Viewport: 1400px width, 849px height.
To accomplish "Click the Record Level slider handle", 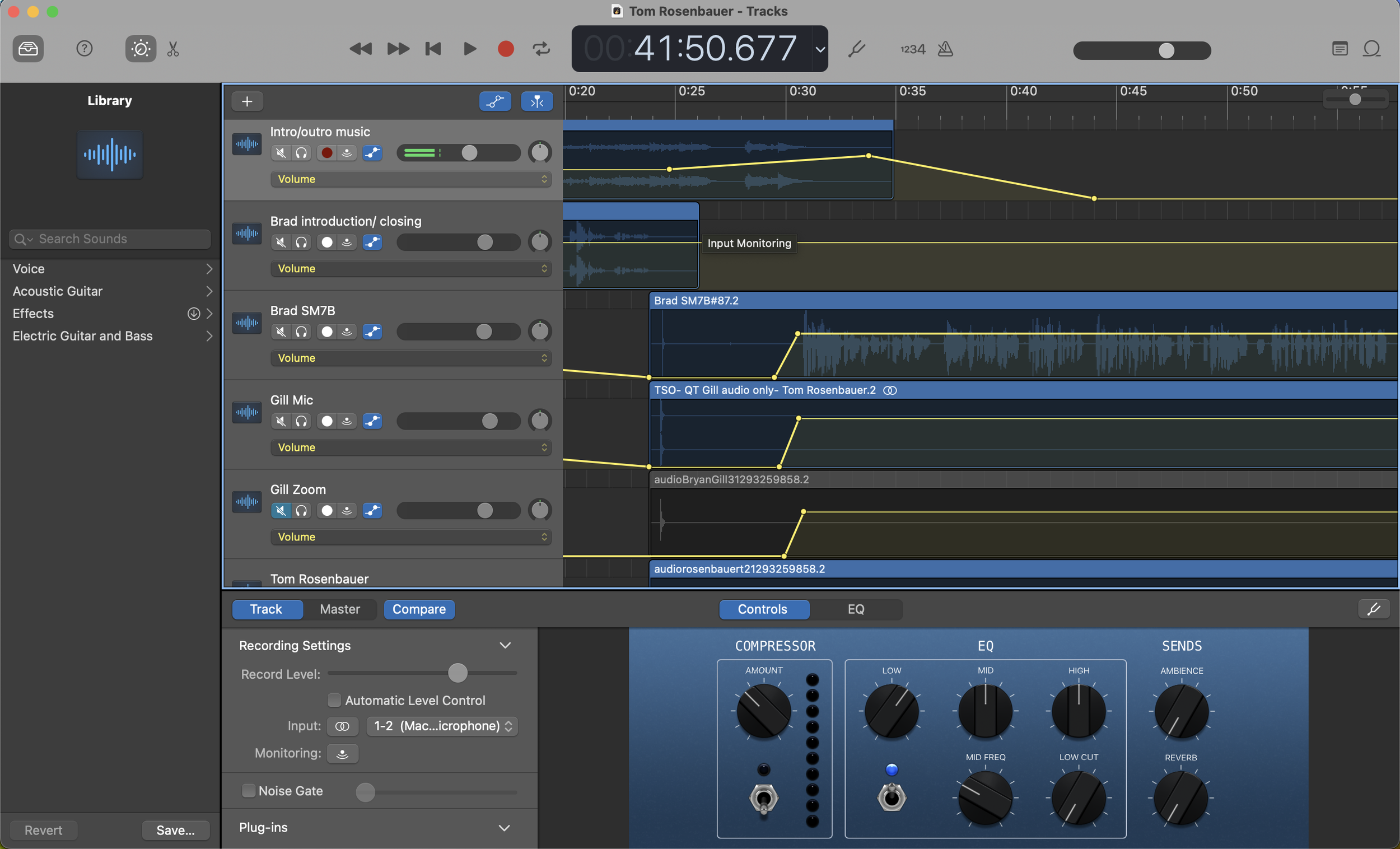I will coord(458,673).
